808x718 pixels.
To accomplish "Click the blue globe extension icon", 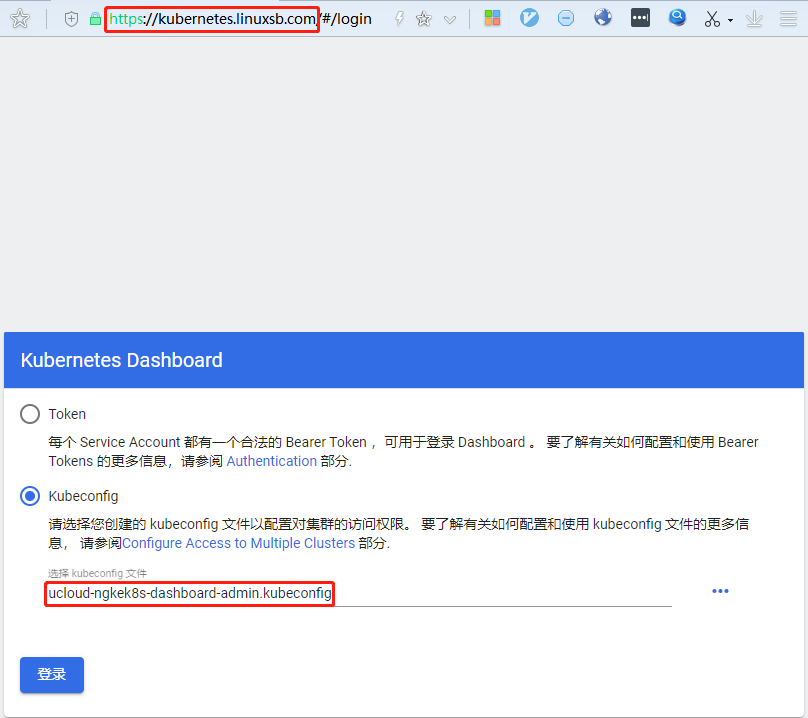I will [x=603, y=18].
